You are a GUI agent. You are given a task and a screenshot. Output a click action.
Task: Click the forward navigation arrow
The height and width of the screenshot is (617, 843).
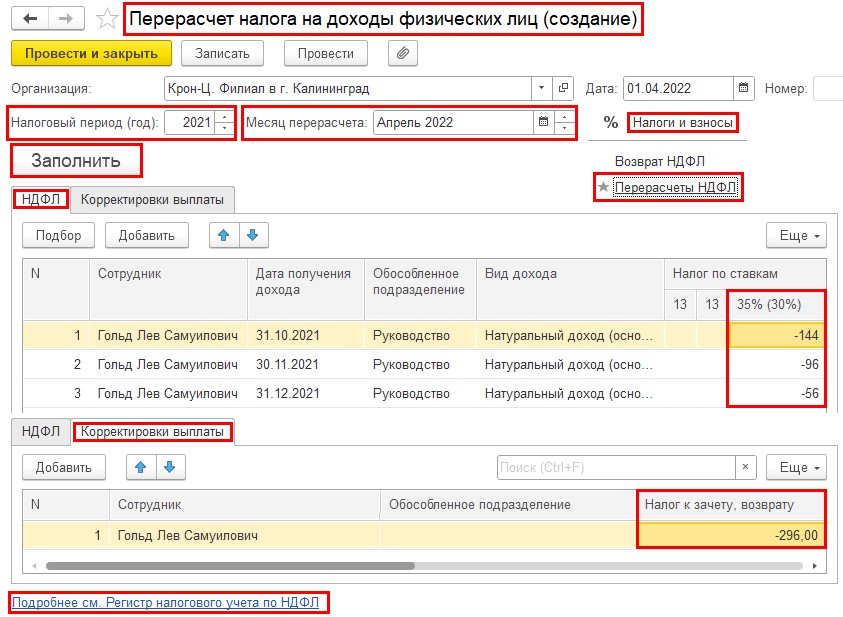pyautogui.click(x=66, y=19)
